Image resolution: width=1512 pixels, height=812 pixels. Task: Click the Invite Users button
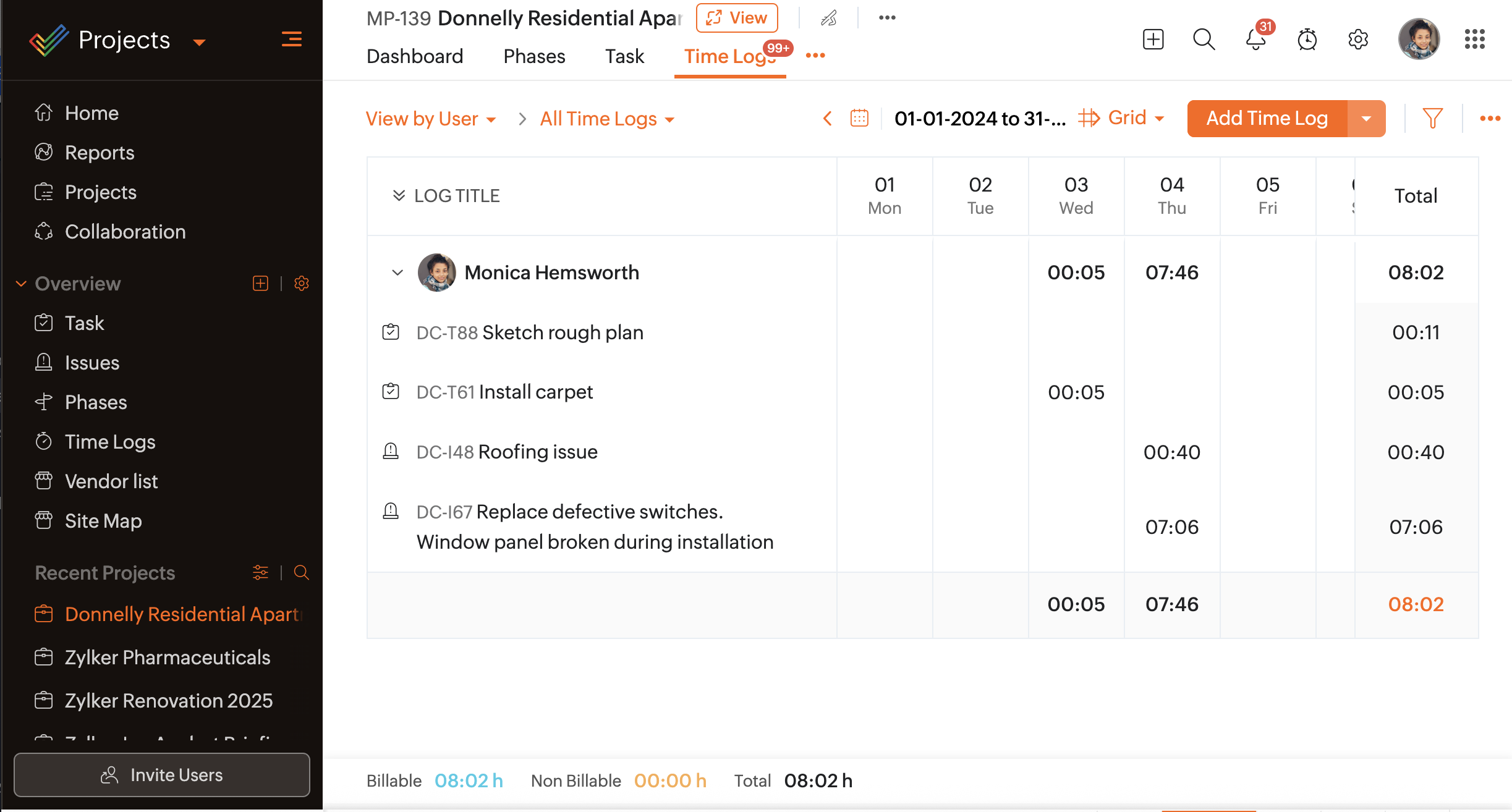[x=162, y=775]
